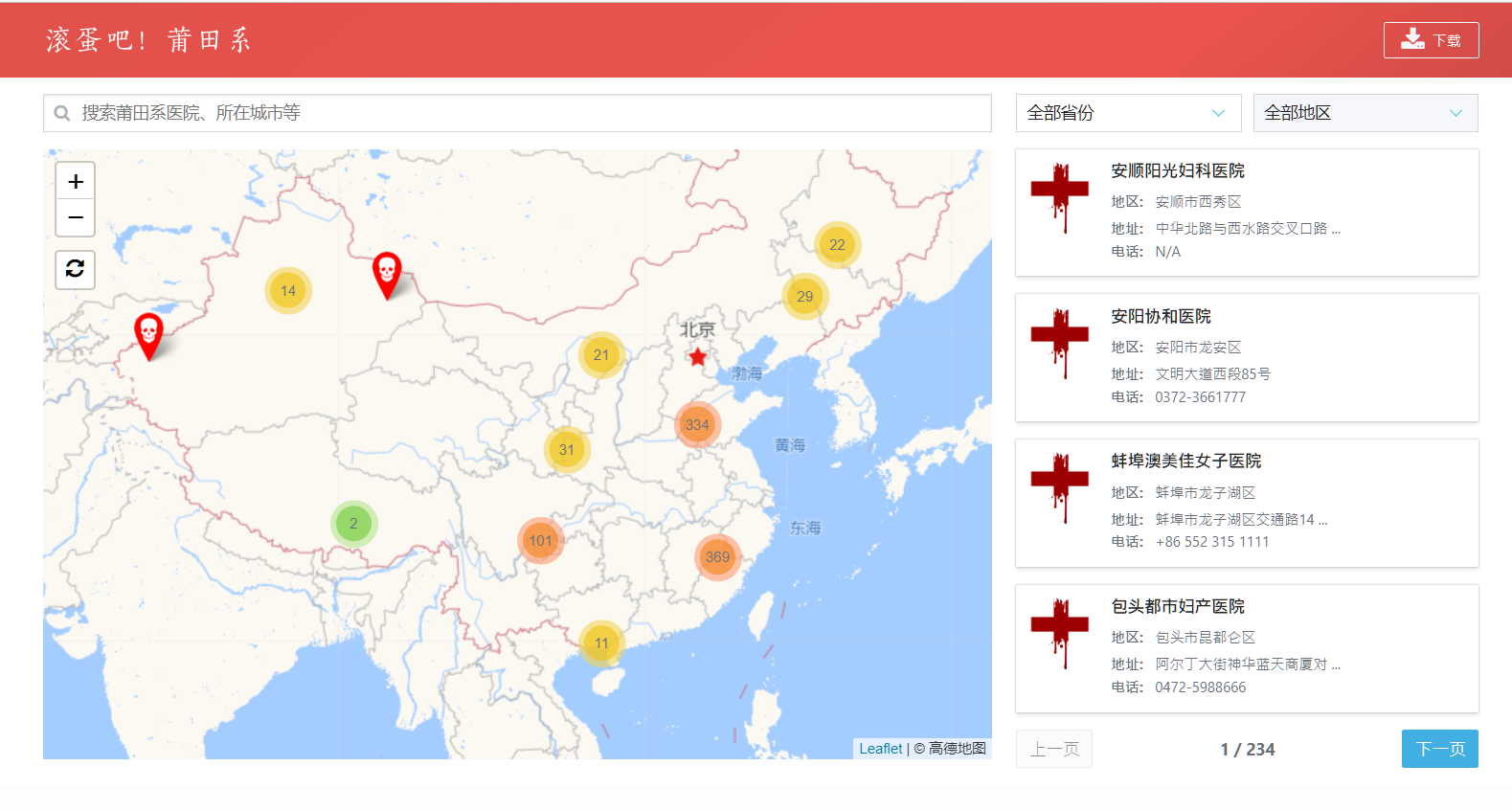1512x811 pixels.
Task: Click the address 文明大道西段85号
Action: 1213,374
